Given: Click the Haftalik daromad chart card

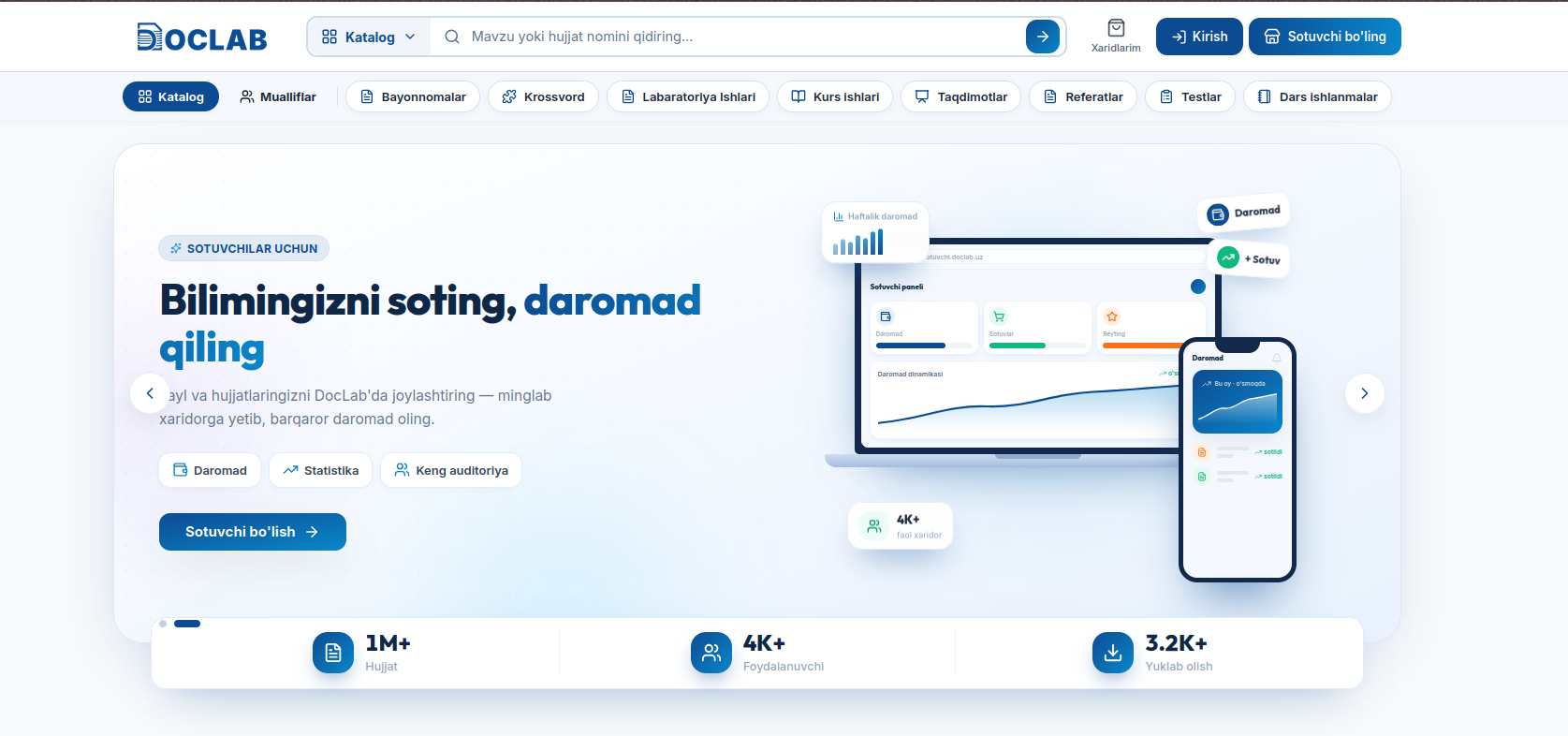Looking at the screenshot, I should 875,233.
